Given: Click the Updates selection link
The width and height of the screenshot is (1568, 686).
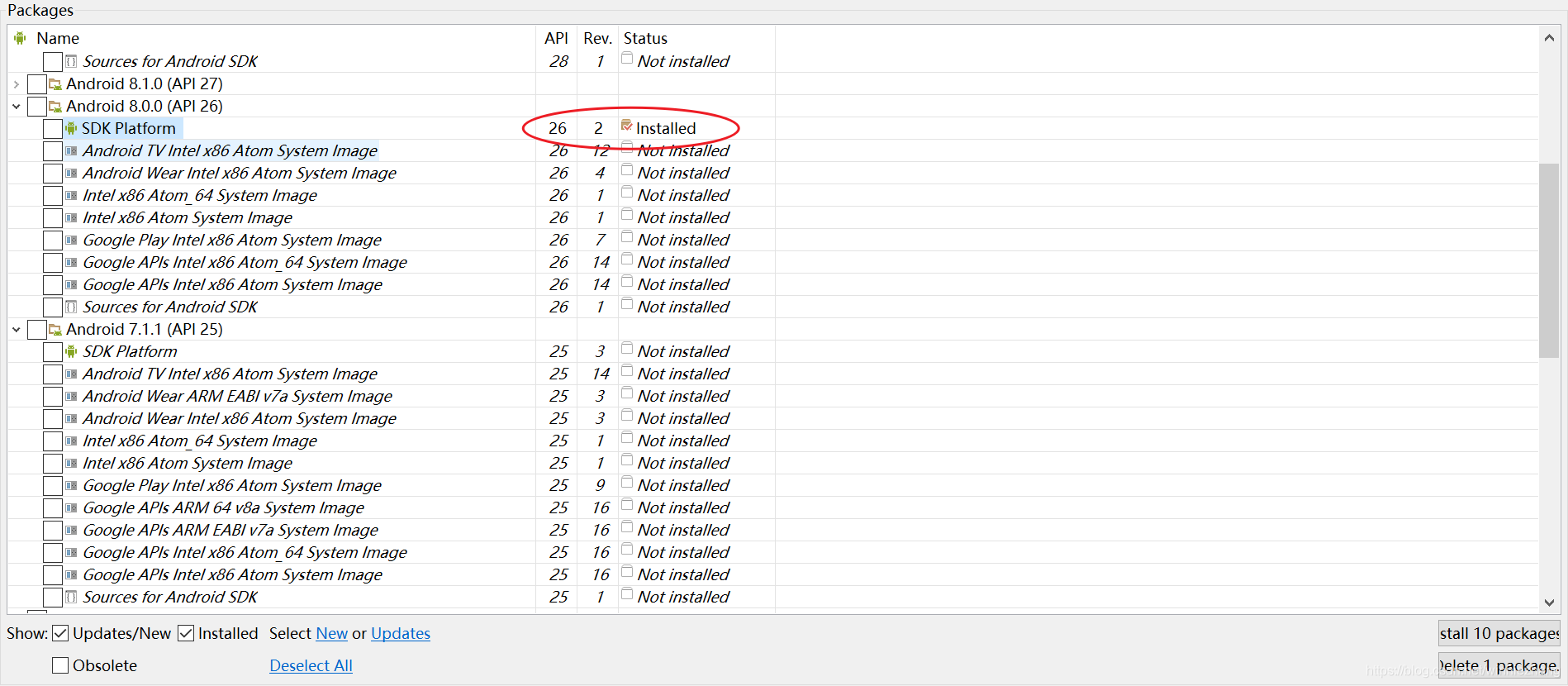Looking at the screenshot, I should click(401, 633).
